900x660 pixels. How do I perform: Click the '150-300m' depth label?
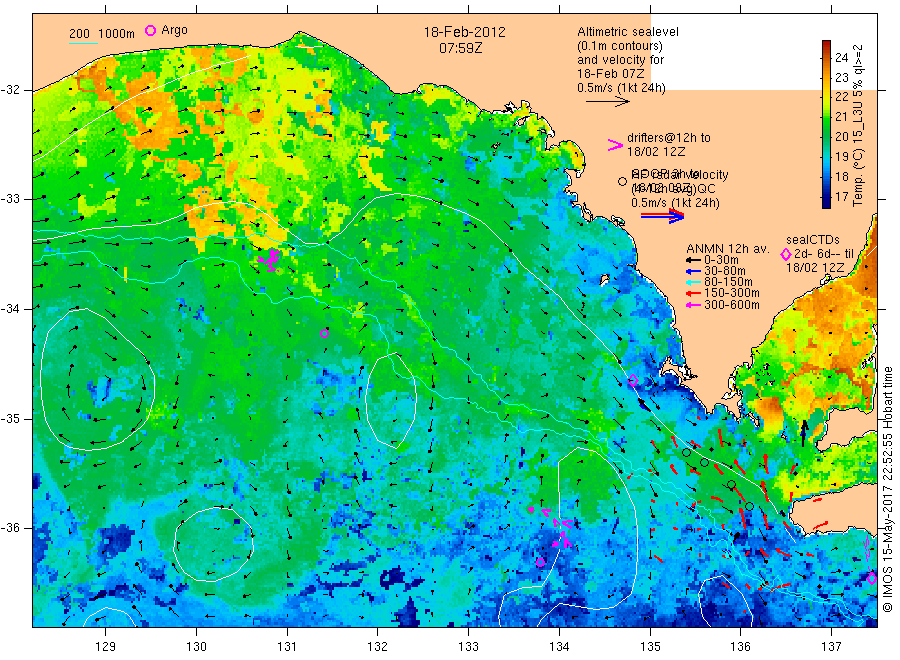tap(732, 293)
